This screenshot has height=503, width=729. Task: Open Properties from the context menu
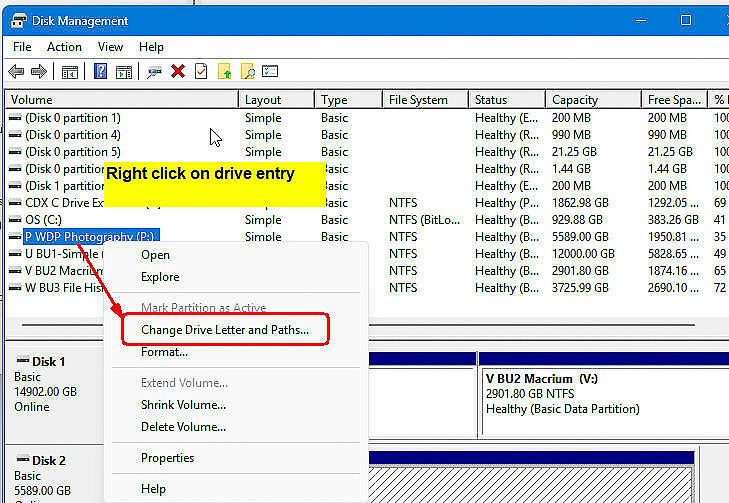click(x=167, y=458)
